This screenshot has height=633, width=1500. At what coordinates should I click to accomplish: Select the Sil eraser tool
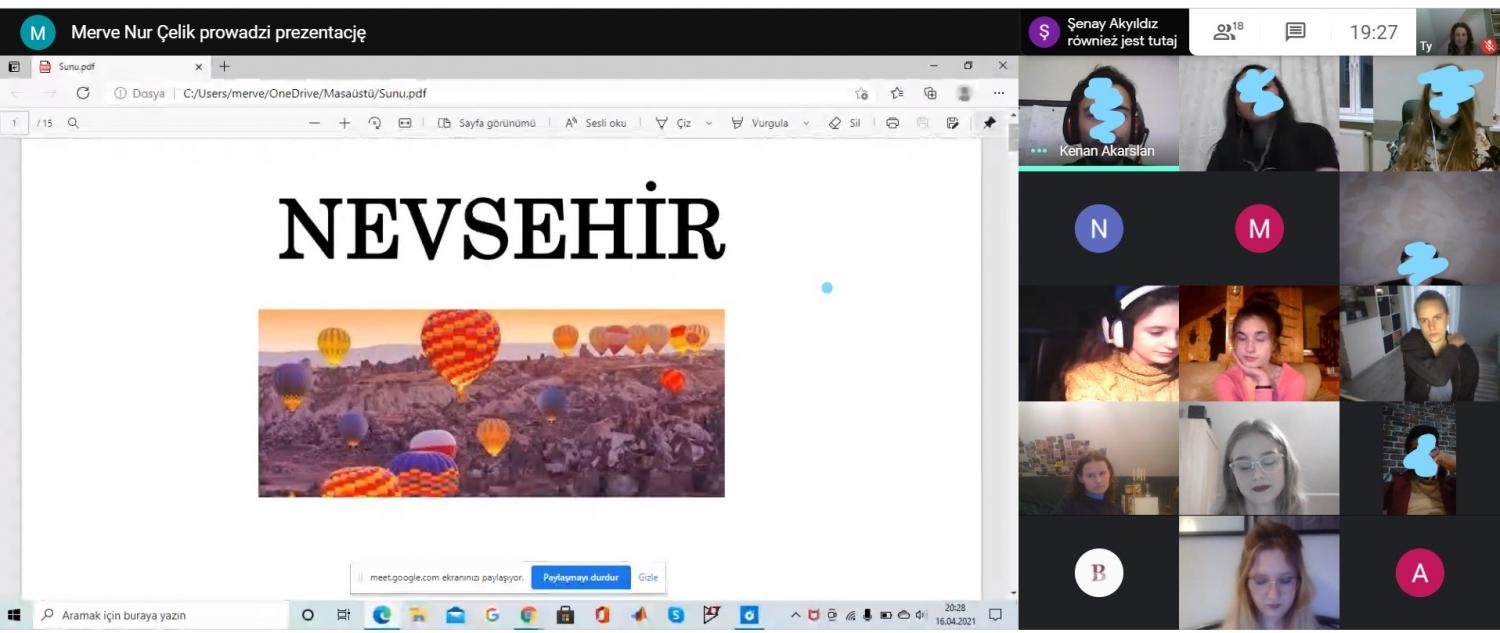click(844, 123)
